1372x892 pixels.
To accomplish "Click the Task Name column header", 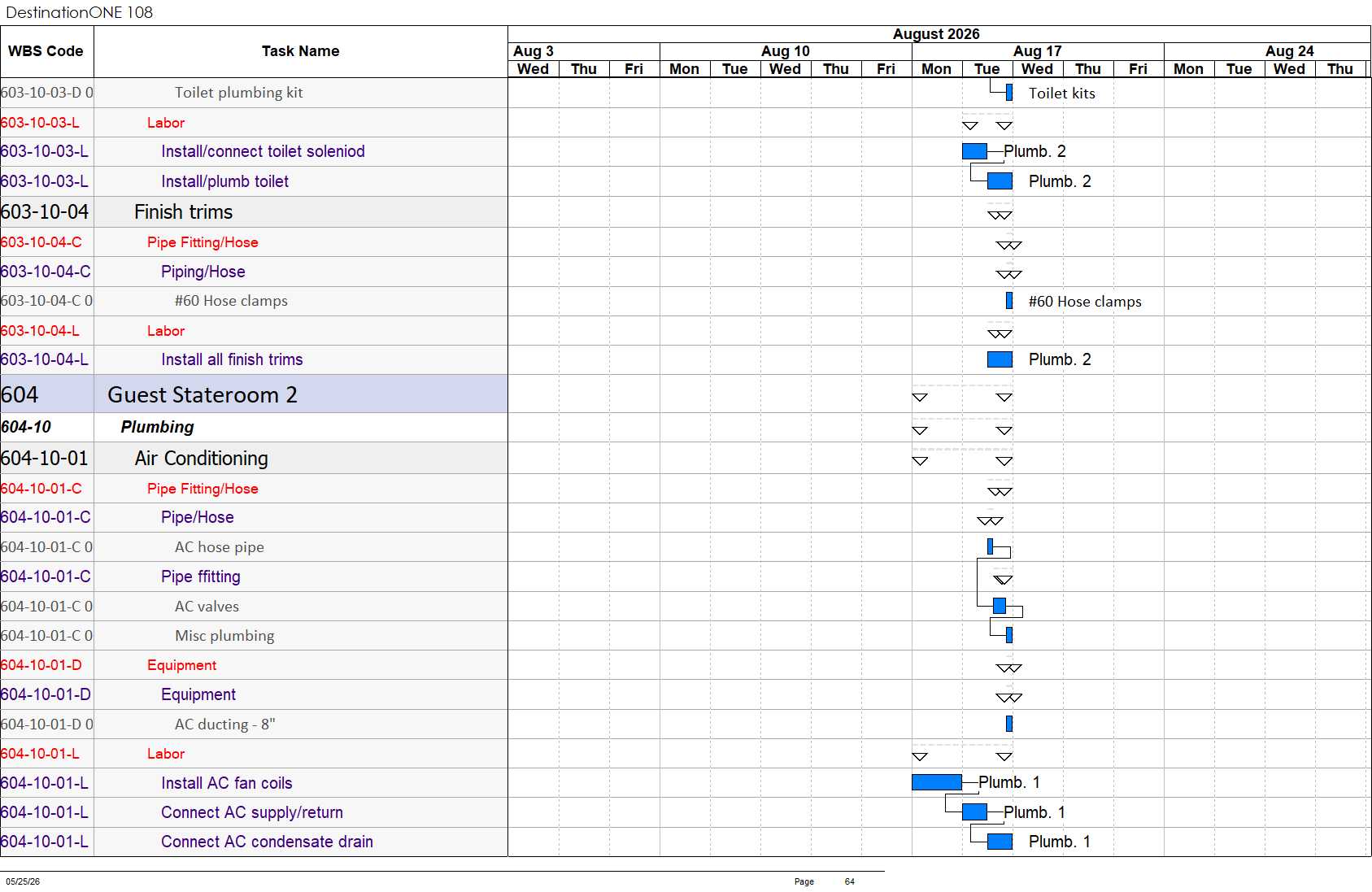I will [x=300, y=51].
